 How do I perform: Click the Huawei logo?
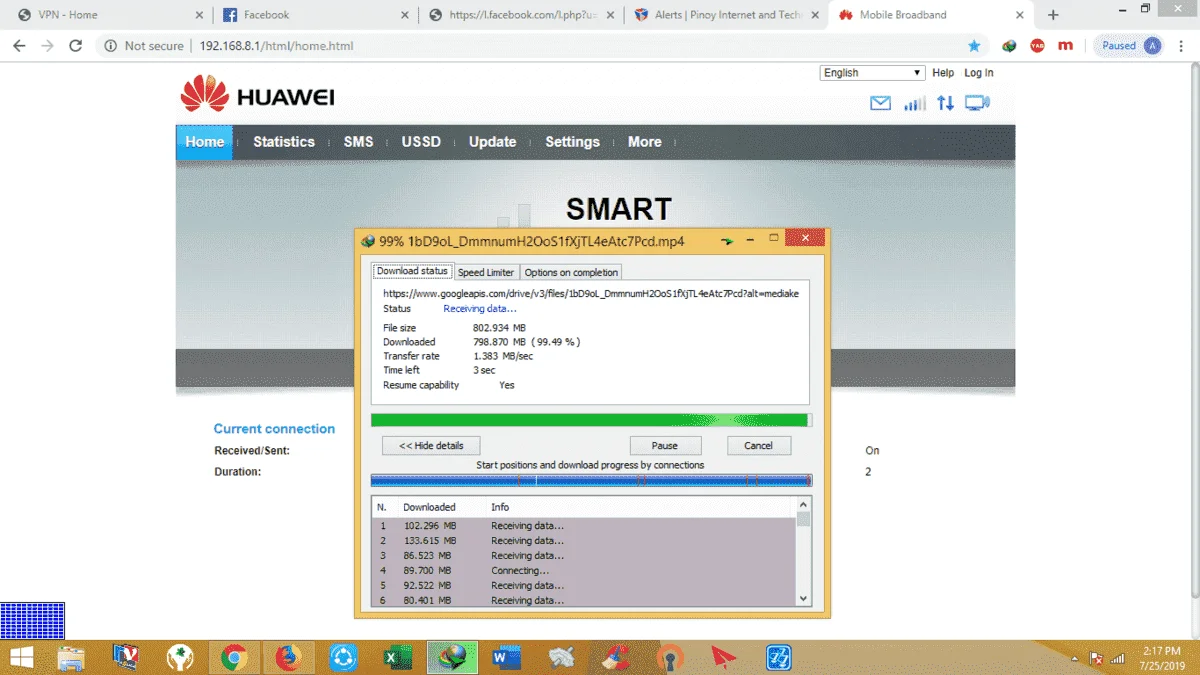257,96
